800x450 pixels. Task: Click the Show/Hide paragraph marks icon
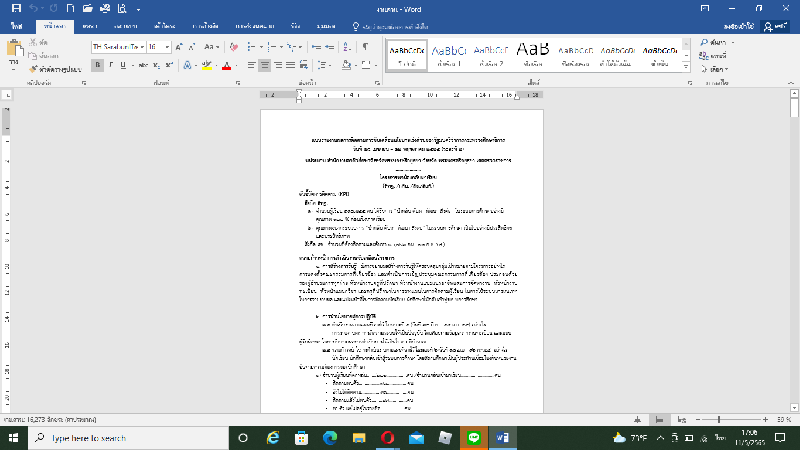[364, 46]
